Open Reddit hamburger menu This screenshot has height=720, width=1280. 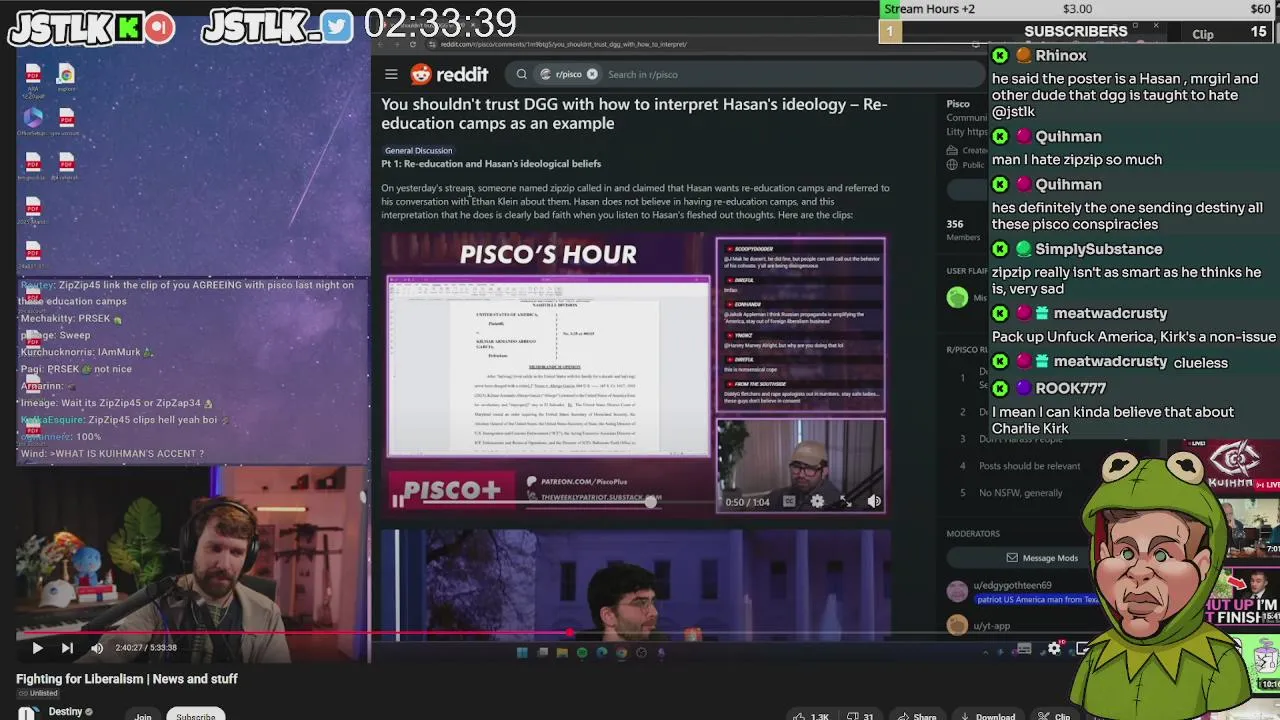(x=391, y=74)
